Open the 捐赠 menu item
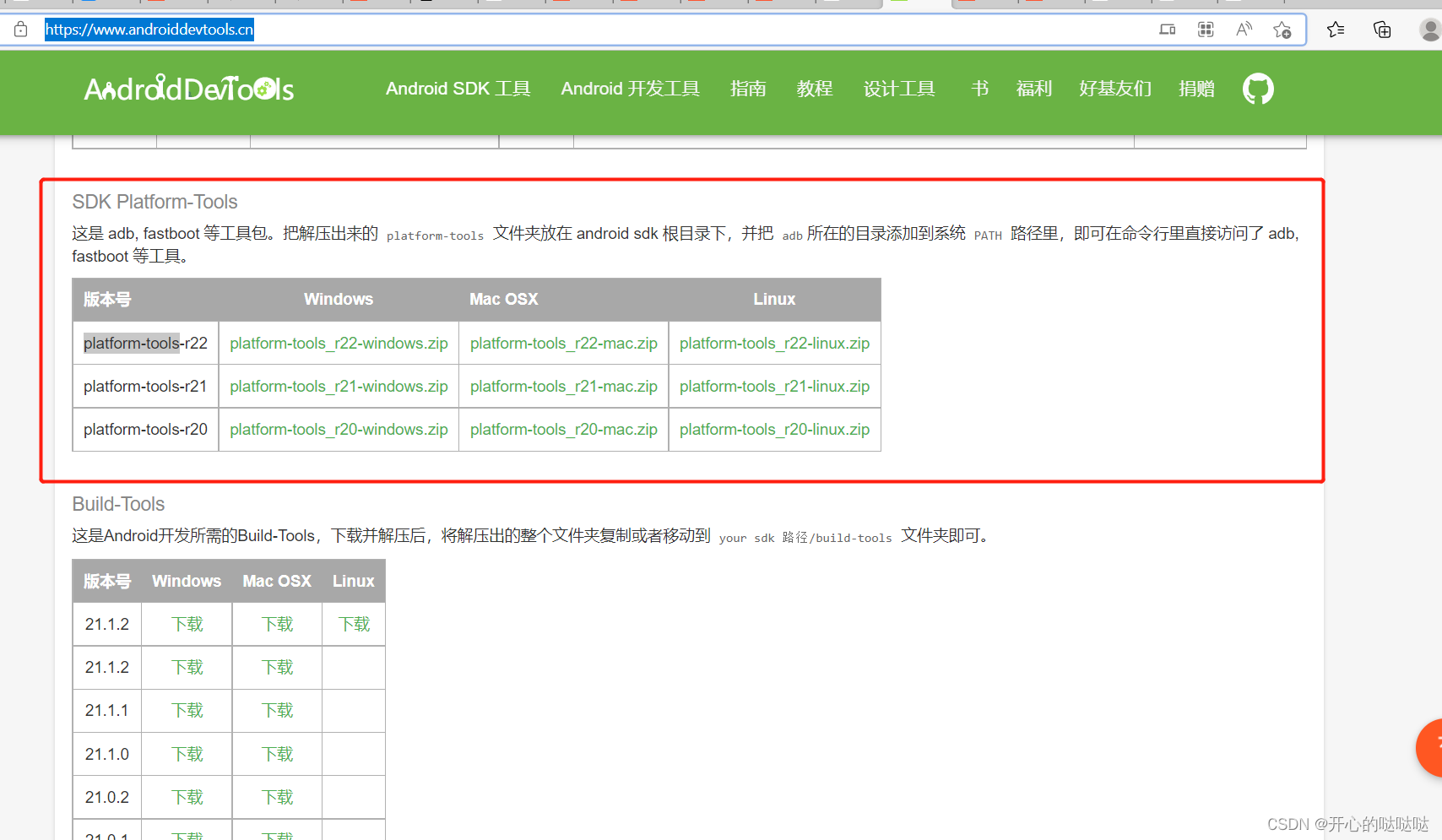 tap(1196, 89)
